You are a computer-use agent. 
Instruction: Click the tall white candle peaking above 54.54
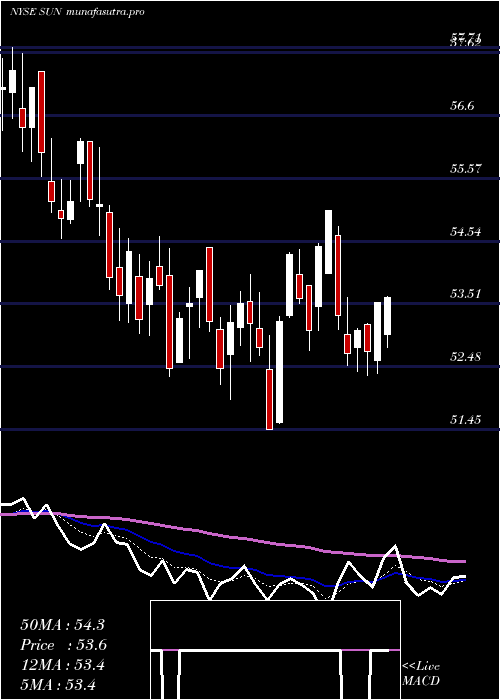[x=329, y=242]
